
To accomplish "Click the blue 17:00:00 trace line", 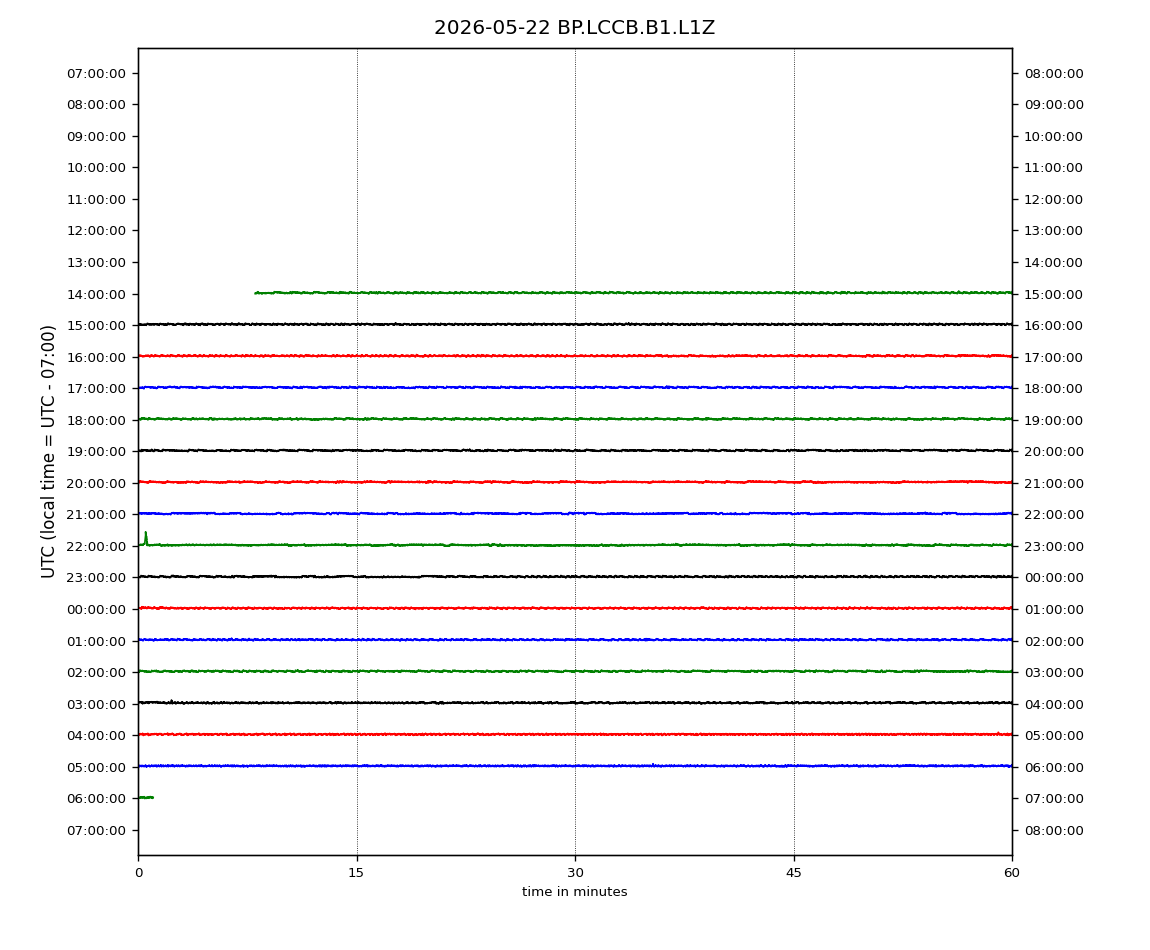I will point(575,387).
